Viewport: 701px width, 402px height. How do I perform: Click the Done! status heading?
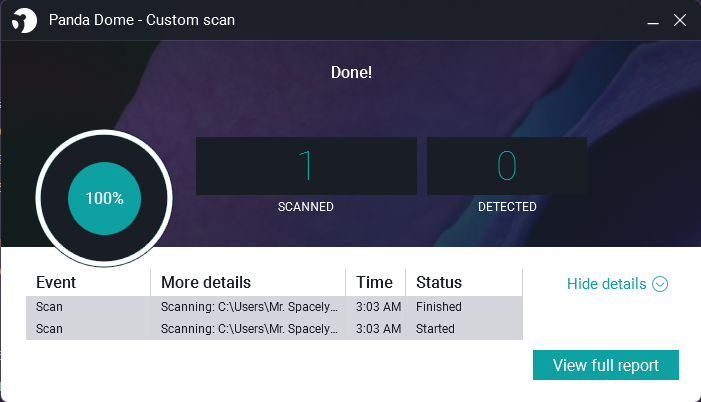[x=351, y=73]
